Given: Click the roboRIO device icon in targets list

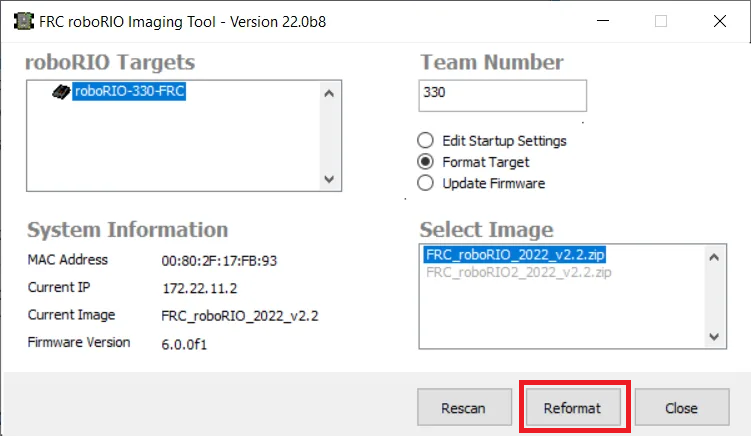Looking at the screenshot, I should [x=61, y=92].
